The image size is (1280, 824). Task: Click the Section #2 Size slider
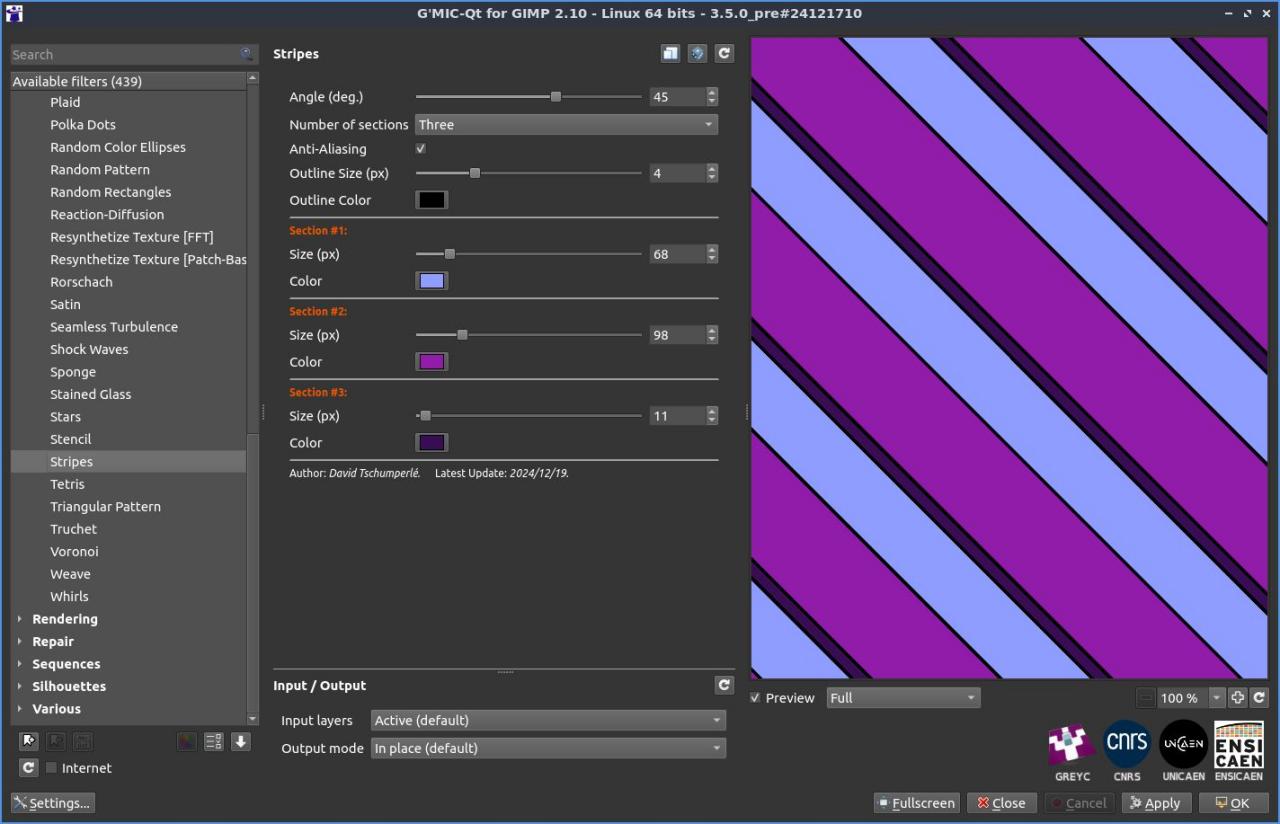tap(528, 335)
